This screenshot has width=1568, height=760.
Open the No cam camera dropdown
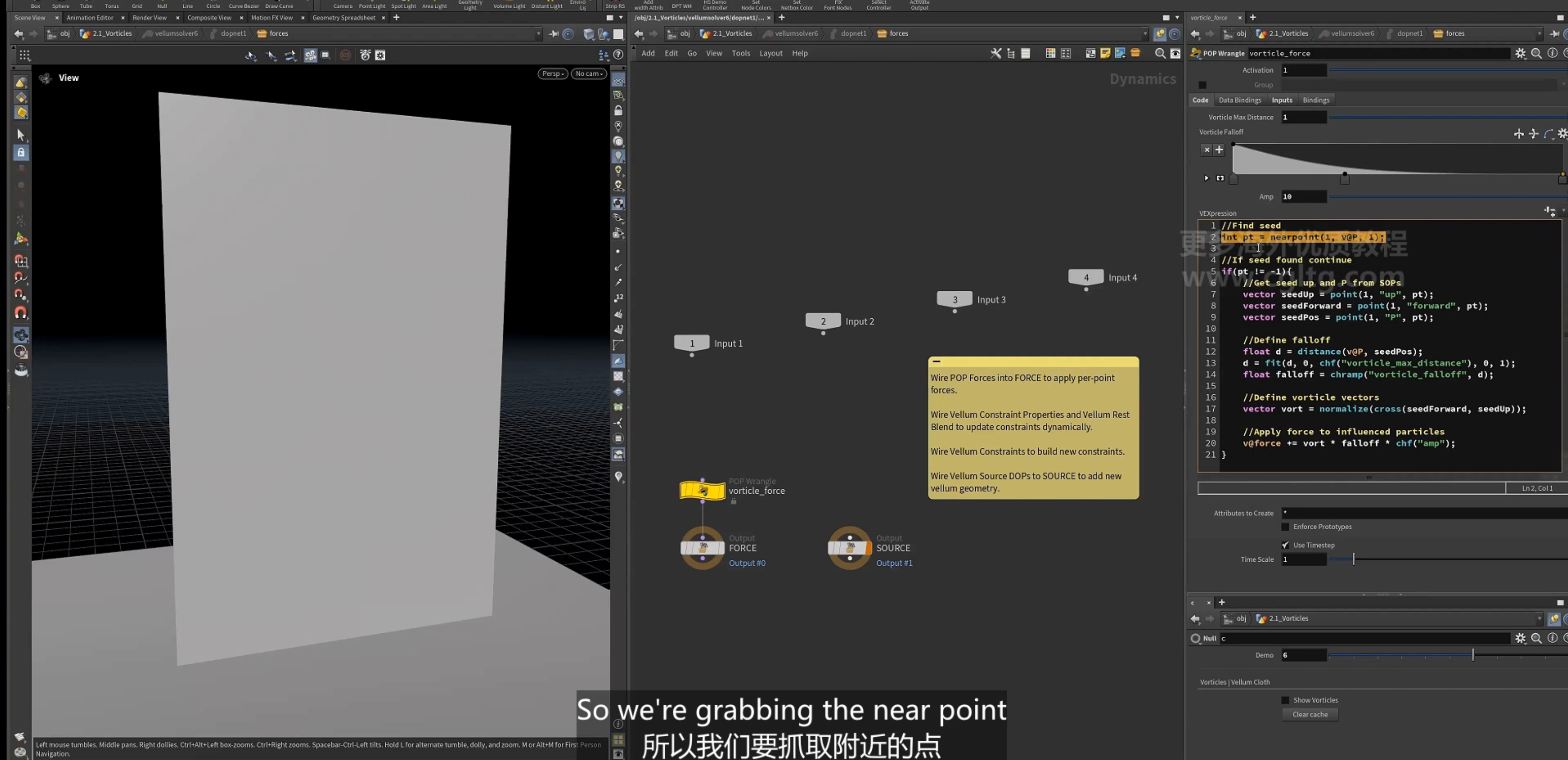click(589, 73)
